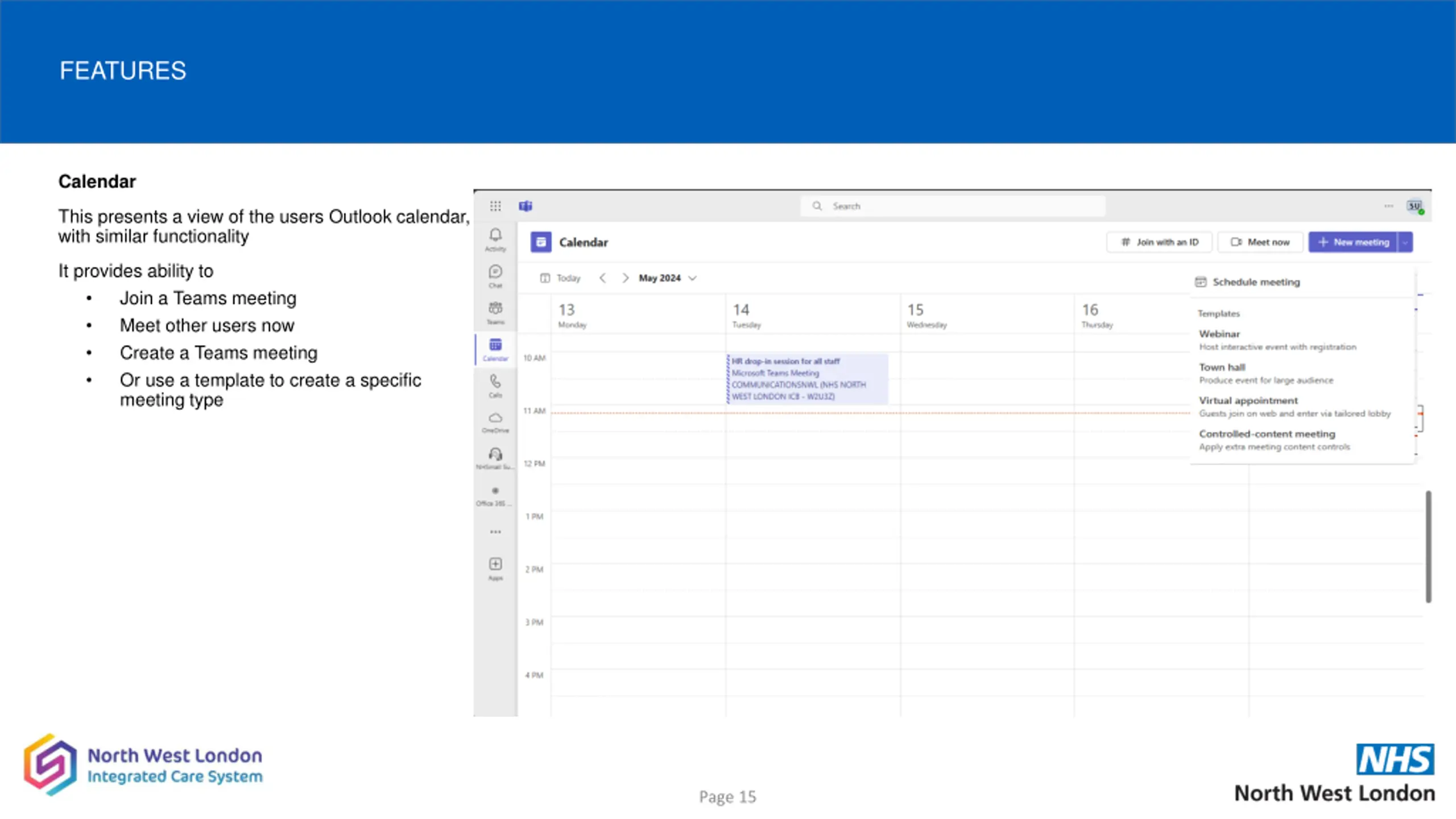Click the app launcher grid icon

[x=495, y=206]
